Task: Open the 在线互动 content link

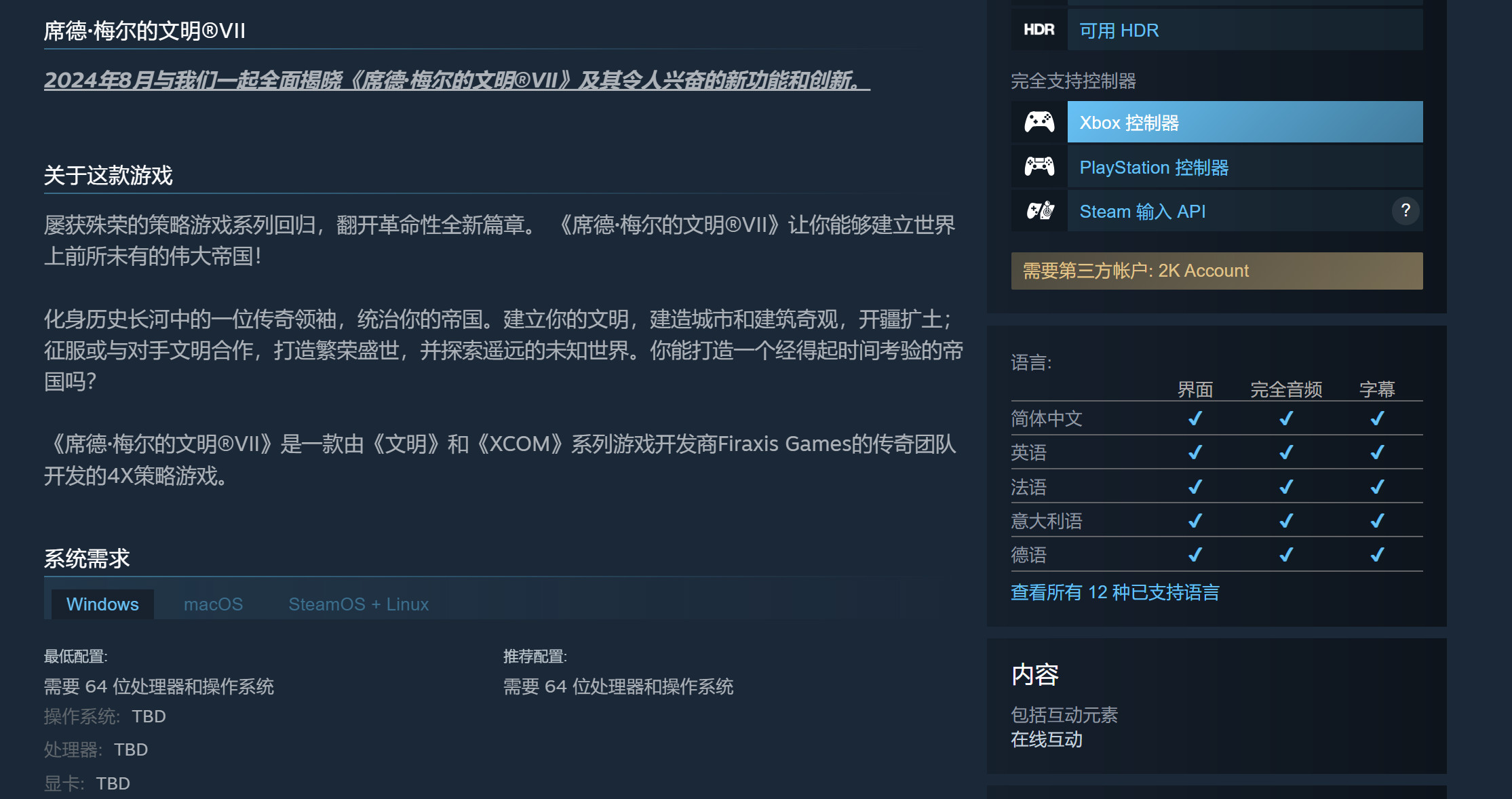Action: pos(1045,741)
